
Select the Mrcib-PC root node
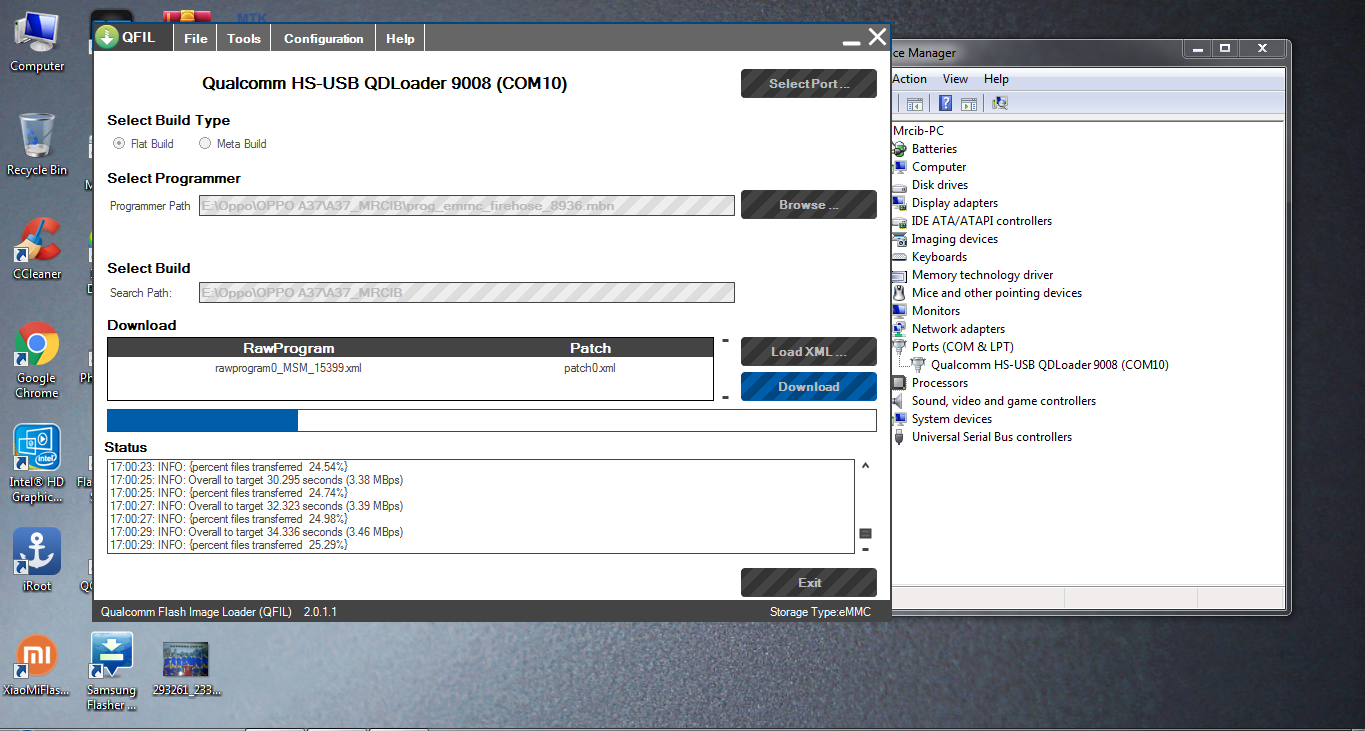click(x=920, y=131)
